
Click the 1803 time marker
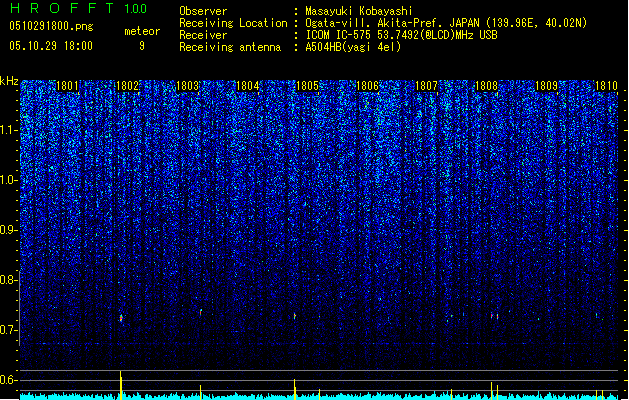187,86
